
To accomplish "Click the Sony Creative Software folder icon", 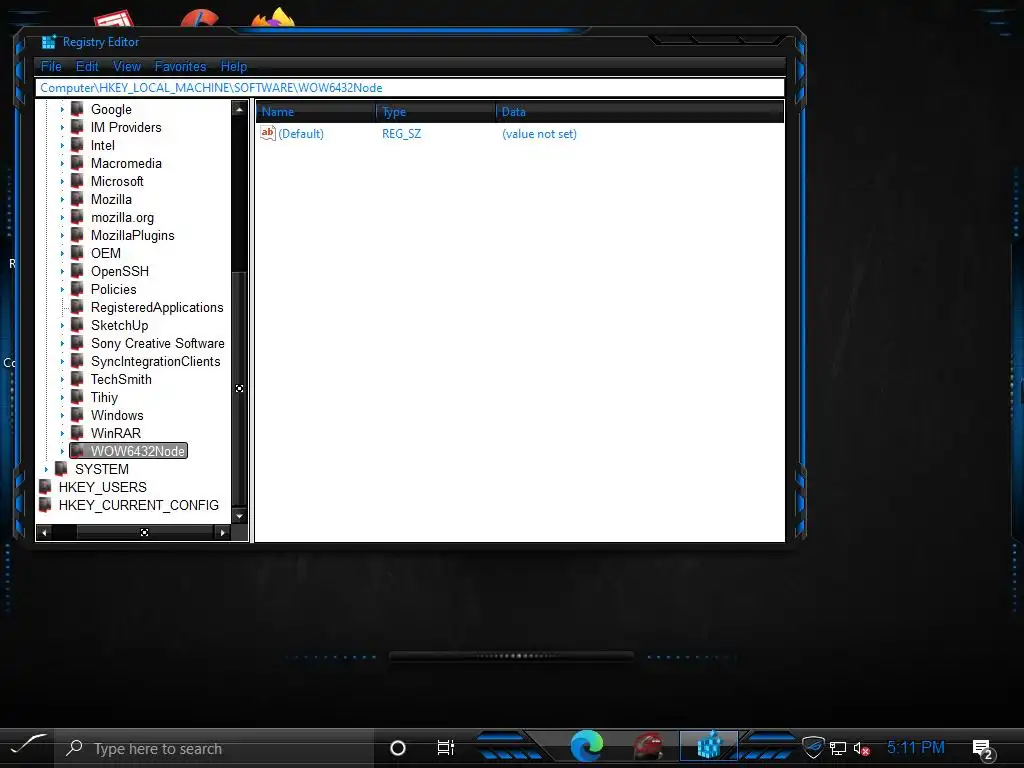I will click(77, 343).
